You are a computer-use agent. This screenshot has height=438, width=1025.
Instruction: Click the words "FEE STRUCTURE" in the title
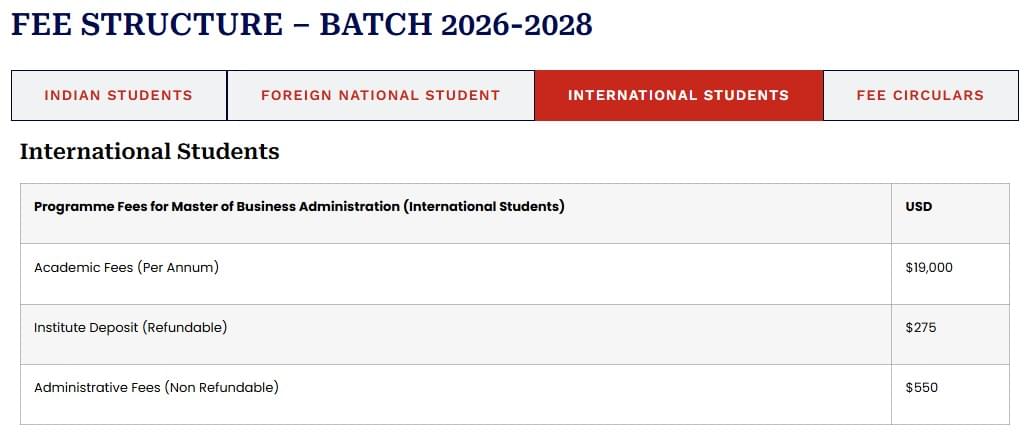click(147, 24)
